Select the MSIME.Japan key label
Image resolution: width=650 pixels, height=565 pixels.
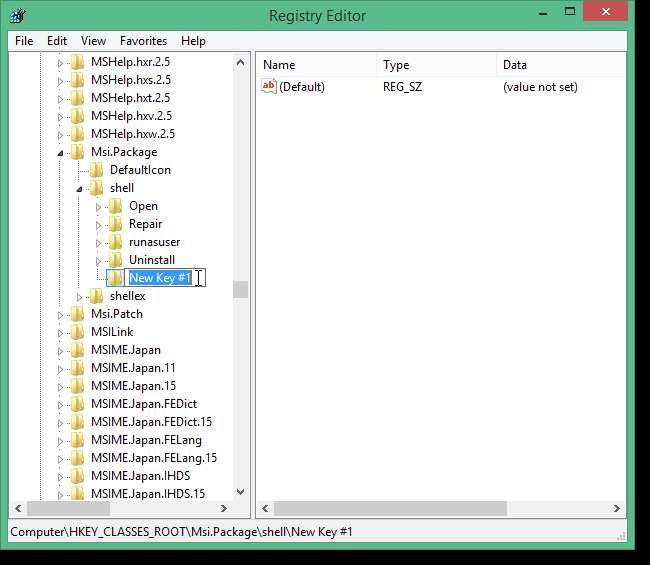click(x=126, y=350)
